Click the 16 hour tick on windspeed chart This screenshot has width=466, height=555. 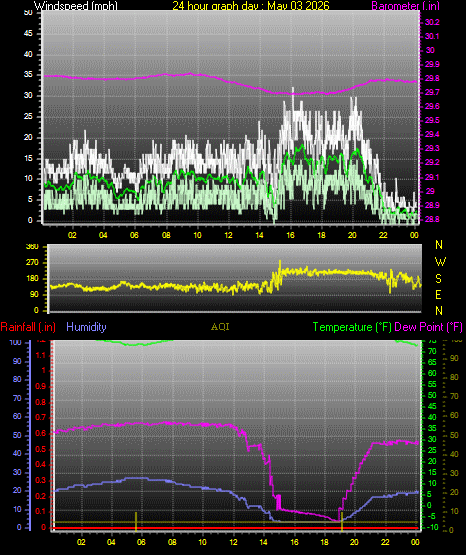[290, 235]
